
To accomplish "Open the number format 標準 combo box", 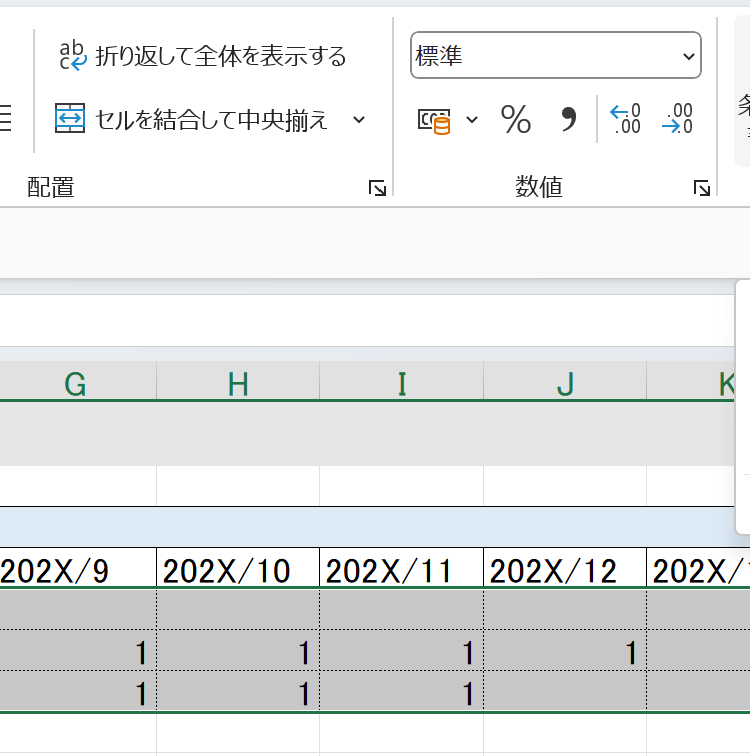I will pyautogui.click(x=555, y=57).
